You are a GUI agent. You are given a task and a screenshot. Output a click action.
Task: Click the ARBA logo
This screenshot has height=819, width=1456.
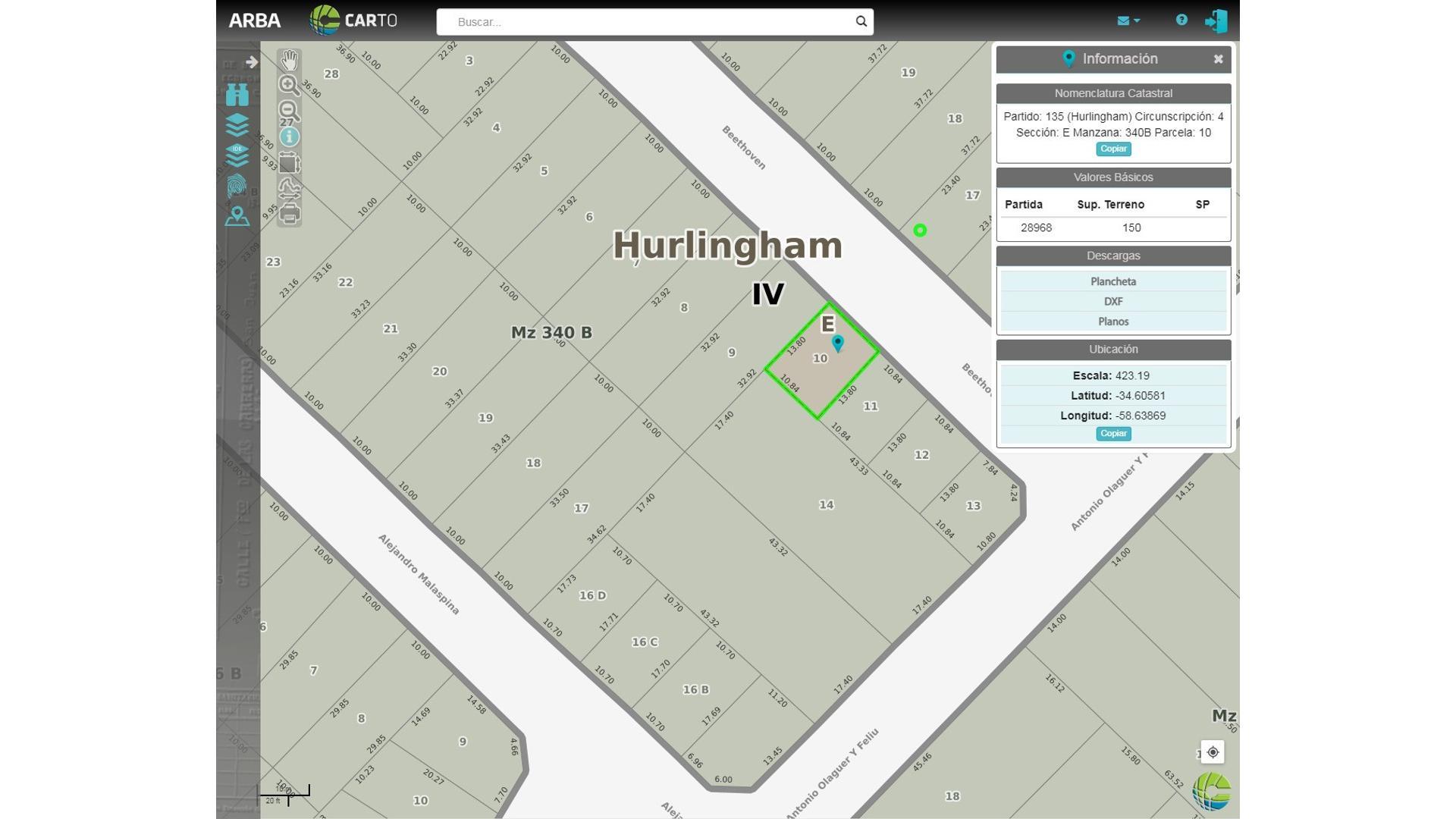tap(255, 20)
